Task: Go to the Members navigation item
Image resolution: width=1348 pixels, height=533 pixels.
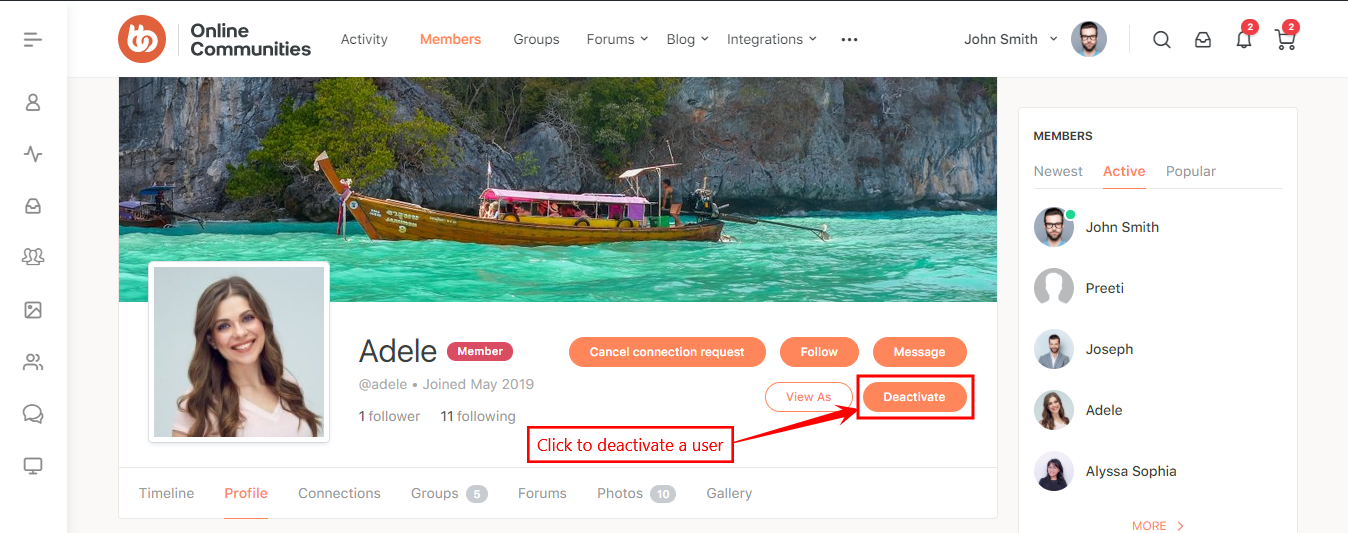Action: (x=450, y=40)
